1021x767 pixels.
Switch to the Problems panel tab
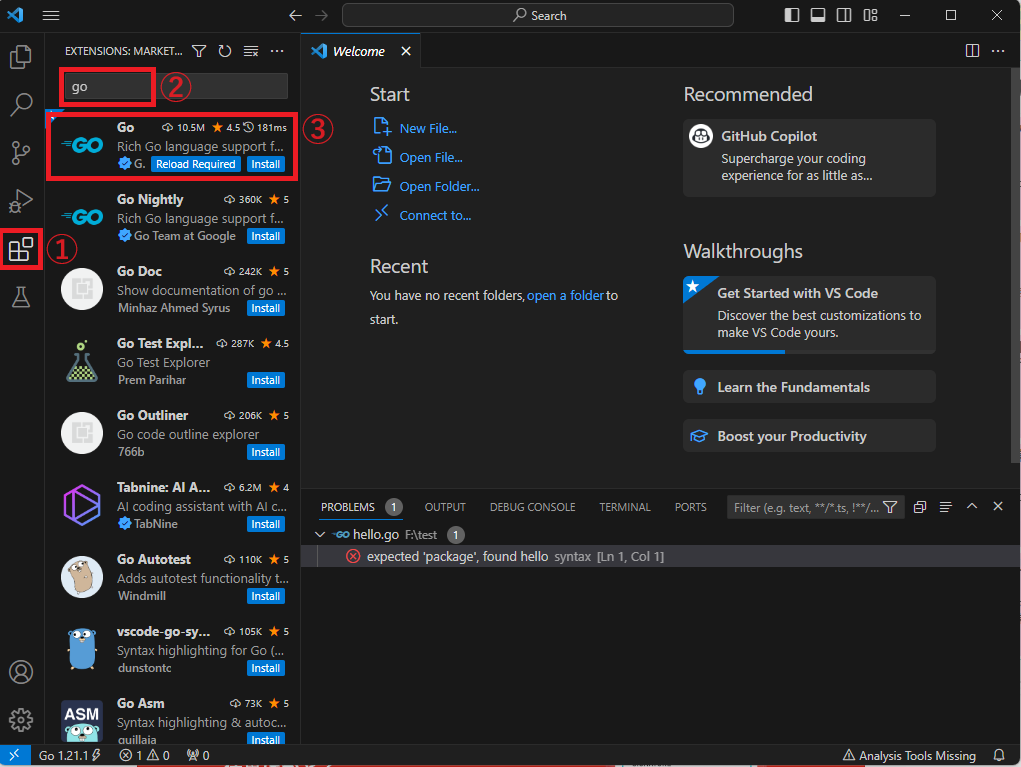pos(348,507)
